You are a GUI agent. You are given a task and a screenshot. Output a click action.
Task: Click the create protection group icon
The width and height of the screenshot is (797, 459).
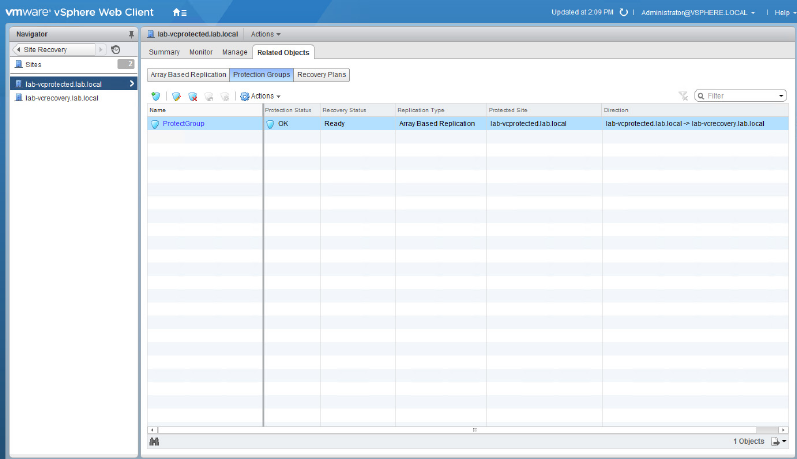(x=155, y=96)
